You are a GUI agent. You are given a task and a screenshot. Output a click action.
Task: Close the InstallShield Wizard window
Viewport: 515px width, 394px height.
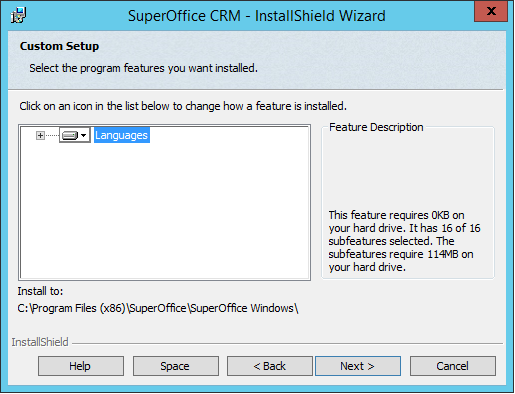click(x=491, y=11)
